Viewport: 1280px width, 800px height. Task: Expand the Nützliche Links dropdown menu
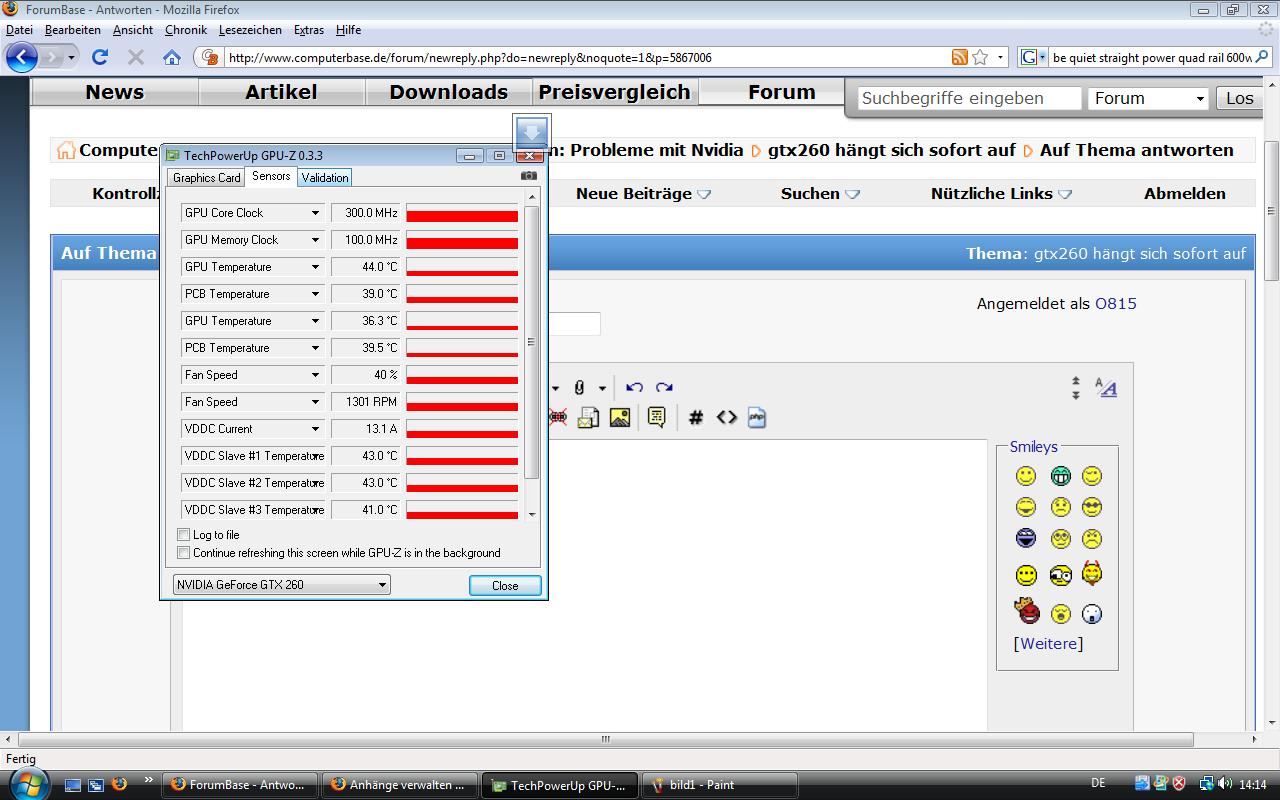pyautogui.click(x=1065, y=194)
